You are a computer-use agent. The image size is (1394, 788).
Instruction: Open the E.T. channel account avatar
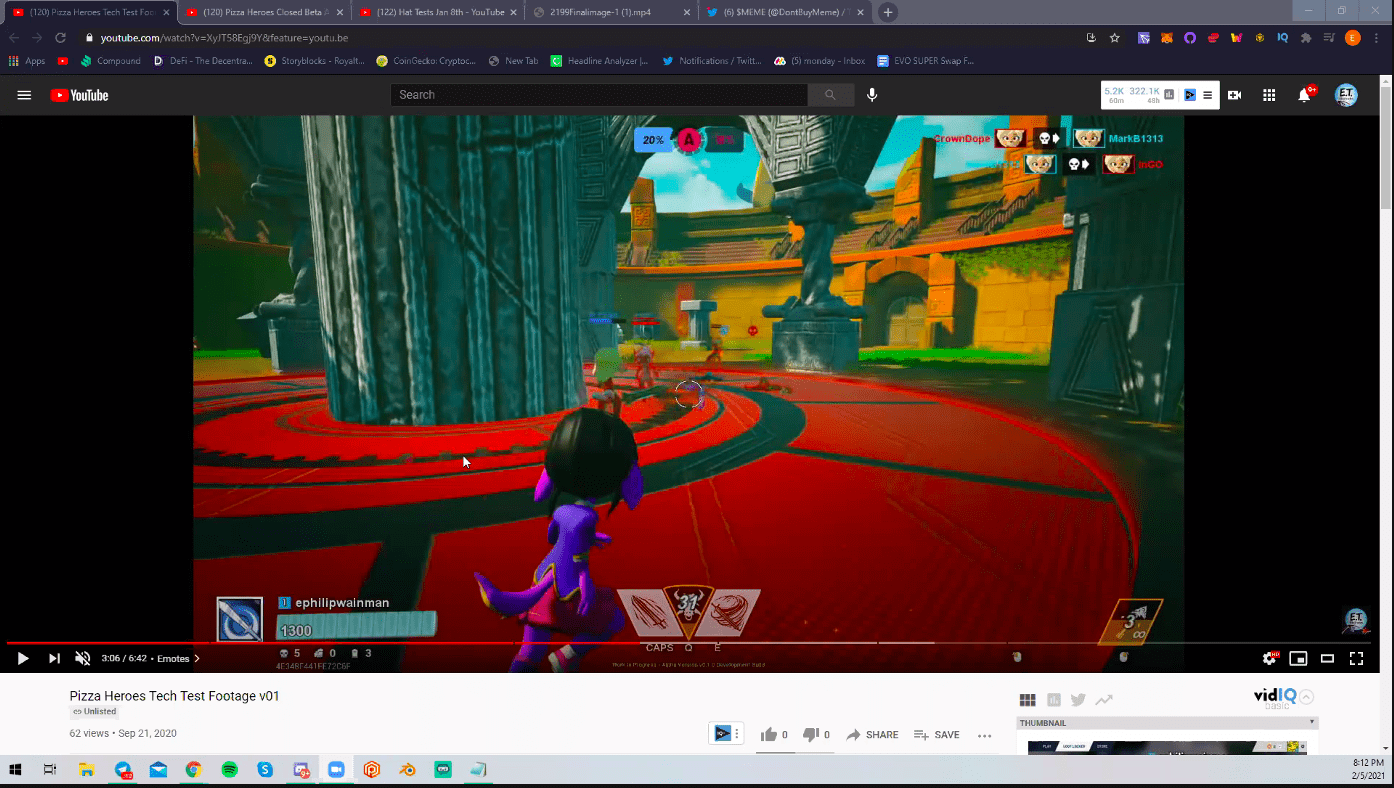tap(1346, 95)
